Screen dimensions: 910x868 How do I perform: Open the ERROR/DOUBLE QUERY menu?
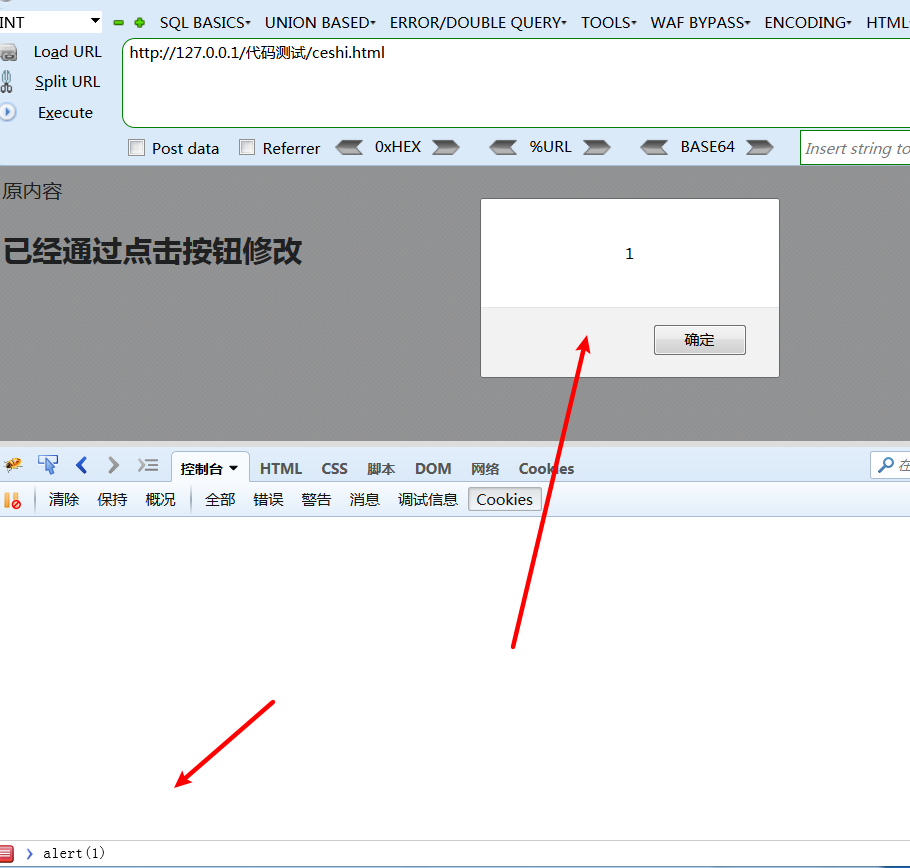coord(478,23)
